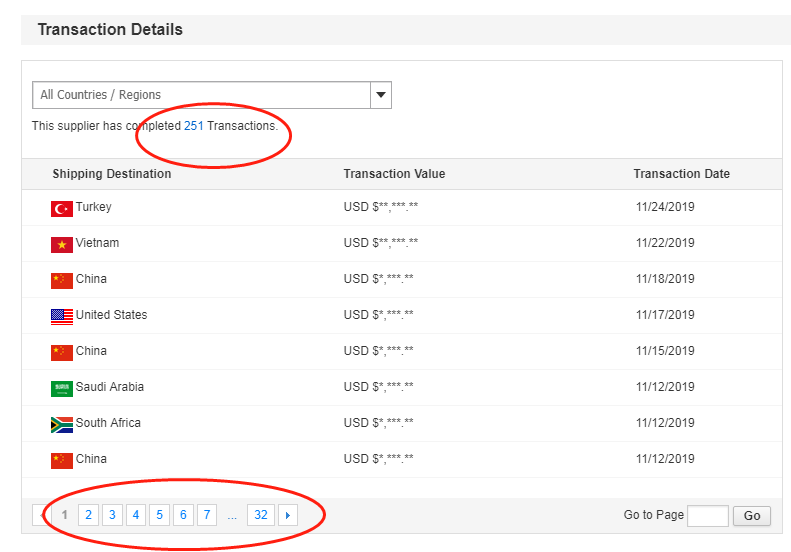Screen dimensions: 791x552
Task: Click the previous page arrow
Action: tap(41, 515)
